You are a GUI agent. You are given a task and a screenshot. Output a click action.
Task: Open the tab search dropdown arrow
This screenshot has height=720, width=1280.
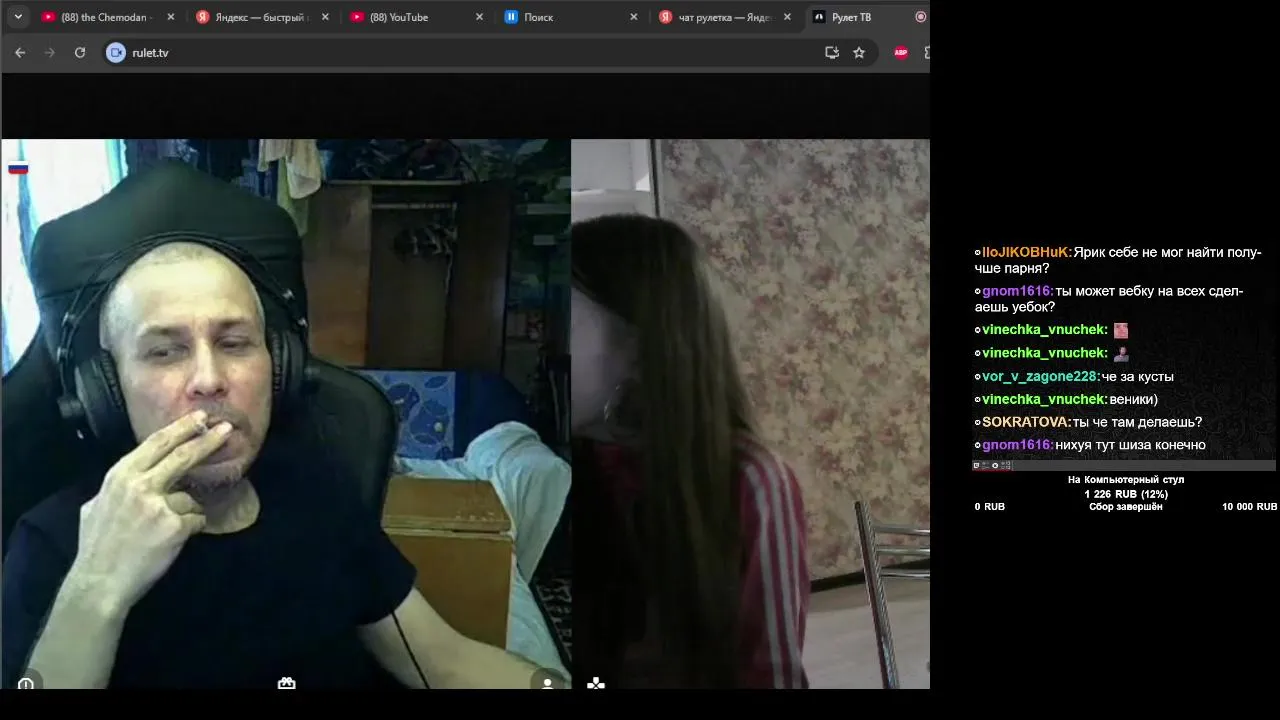pos(18,17)
